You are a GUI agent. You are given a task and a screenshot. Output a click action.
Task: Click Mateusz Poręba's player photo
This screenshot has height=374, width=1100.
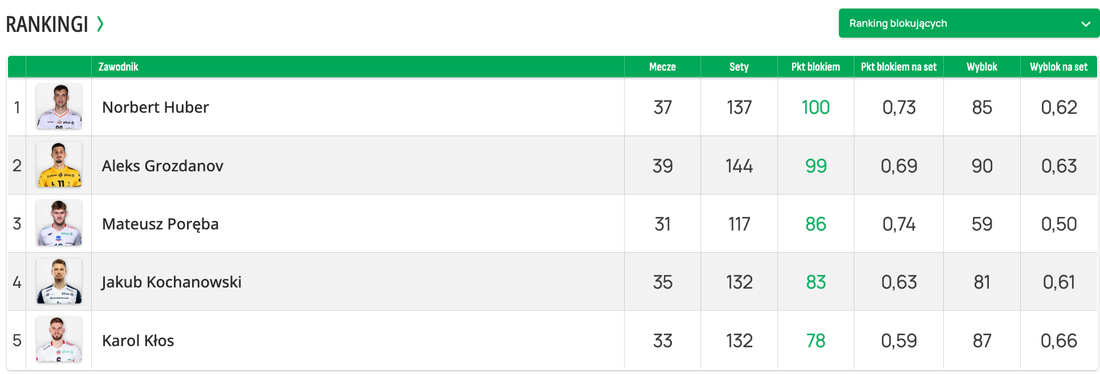point(59,223)
